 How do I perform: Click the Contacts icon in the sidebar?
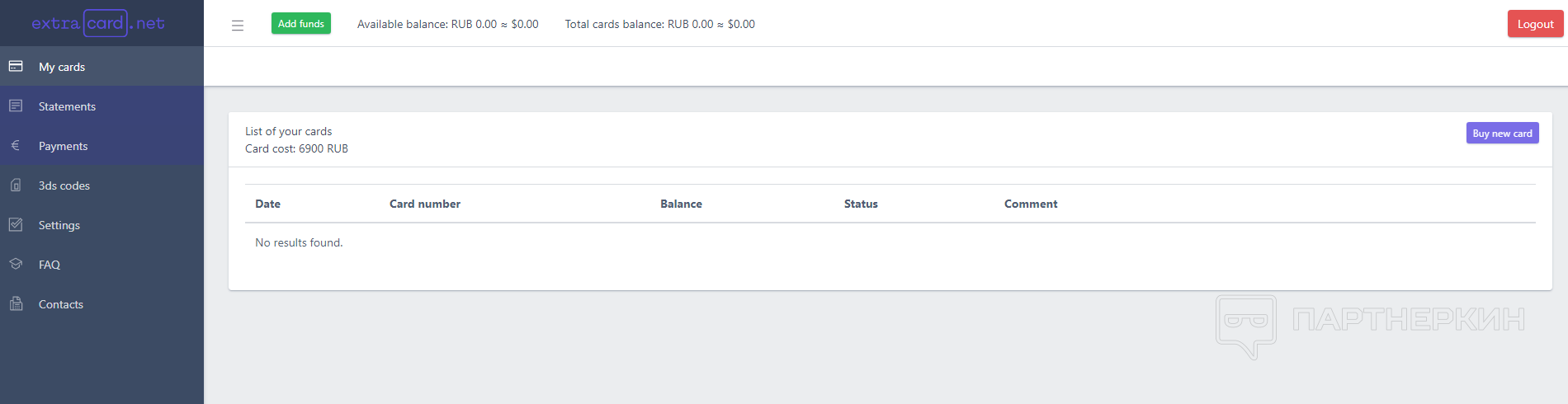(x=16, y=303)
